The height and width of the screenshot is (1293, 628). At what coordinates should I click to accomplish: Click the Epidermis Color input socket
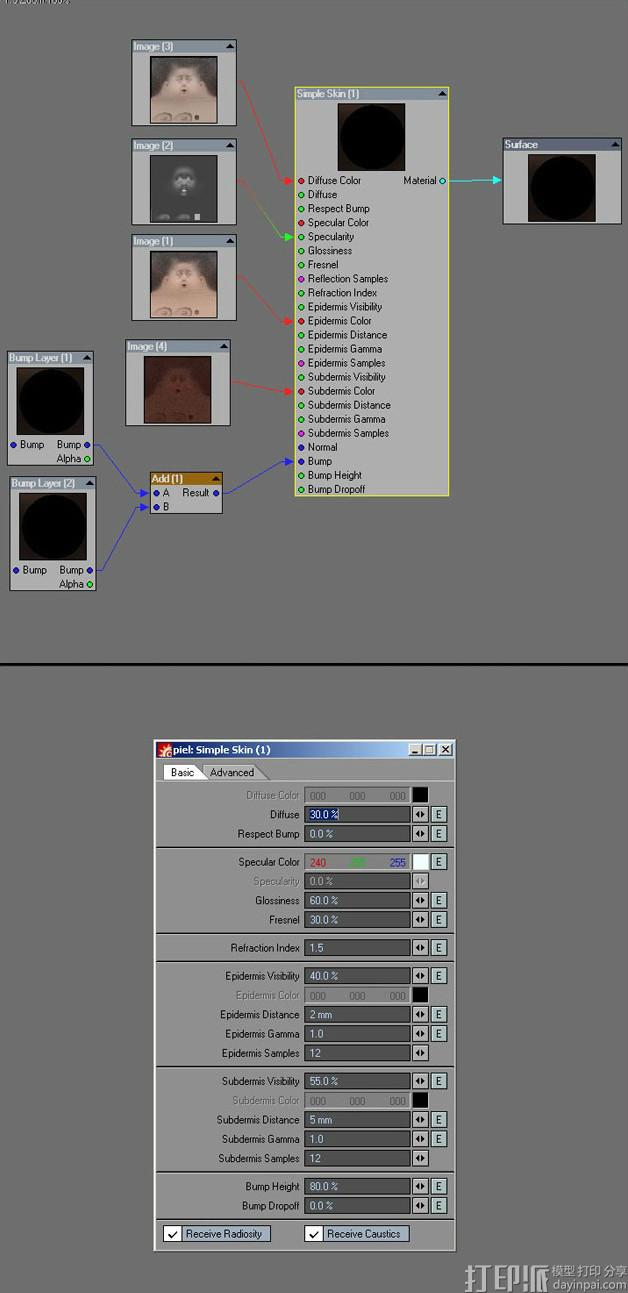301,321
